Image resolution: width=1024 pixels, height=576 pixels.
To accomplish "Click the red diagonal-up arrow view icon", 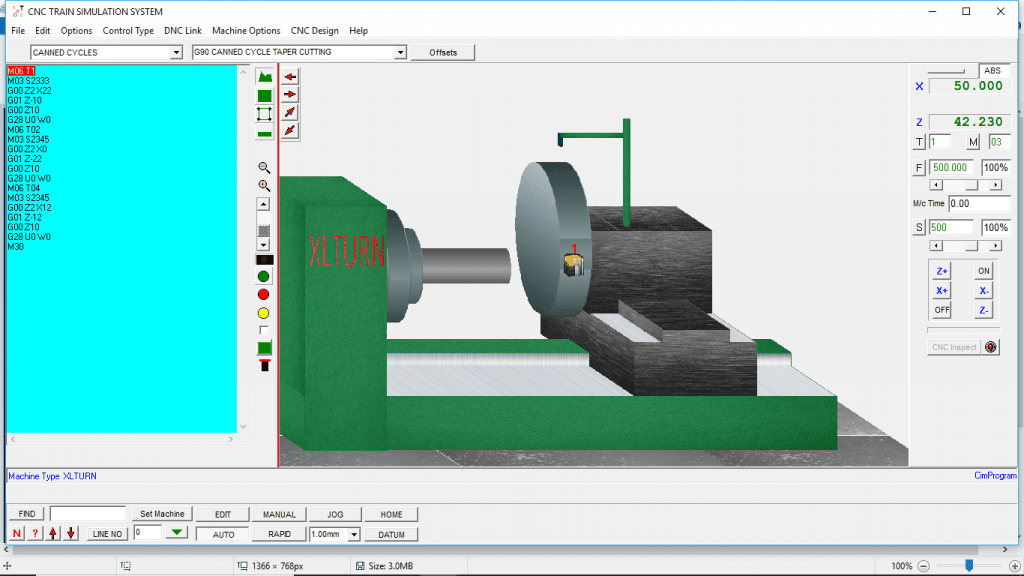I will (291, 113).
